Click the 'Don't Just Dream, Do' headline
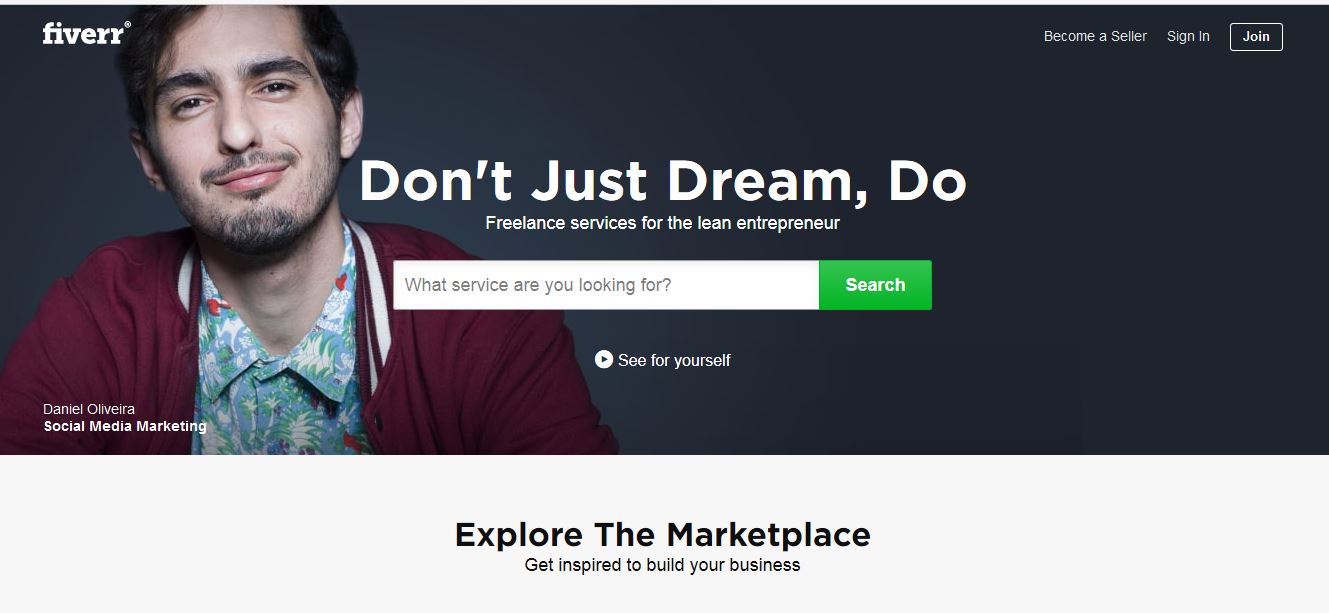 click(662, 181)
